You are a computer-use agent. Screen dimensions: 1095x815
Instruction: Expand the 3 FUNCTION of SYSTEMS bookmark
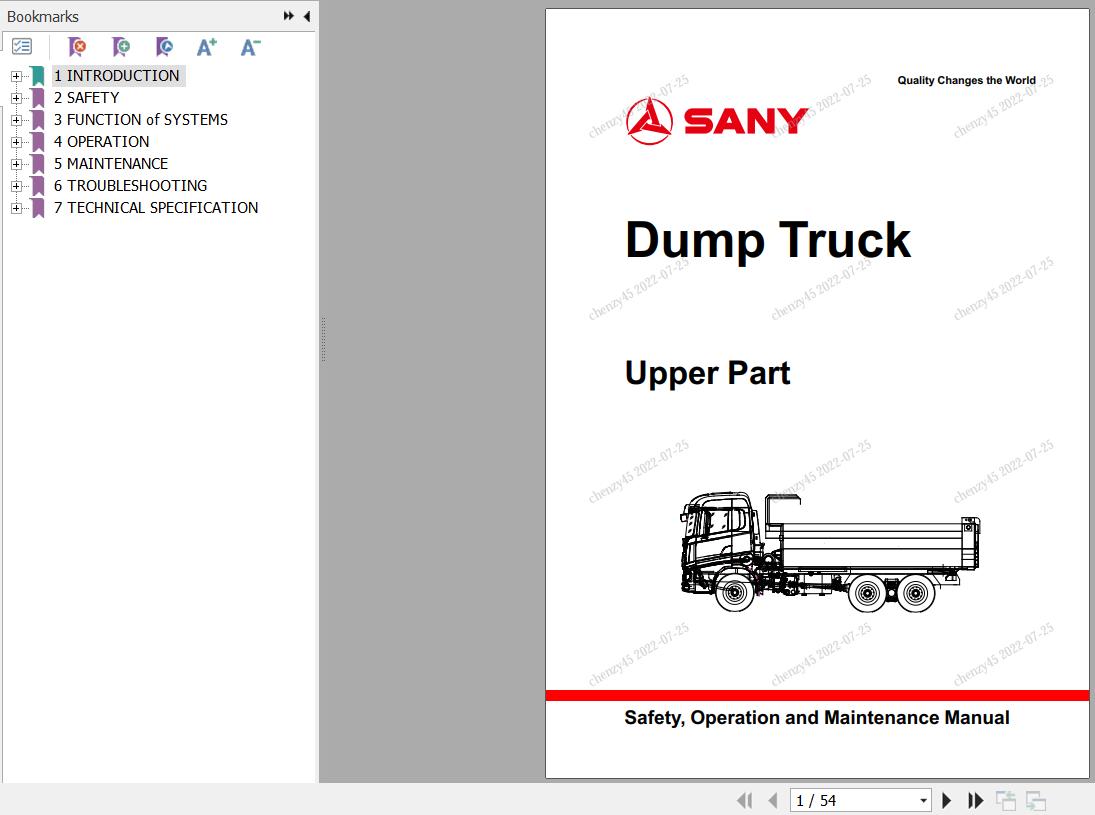[16, 120]
